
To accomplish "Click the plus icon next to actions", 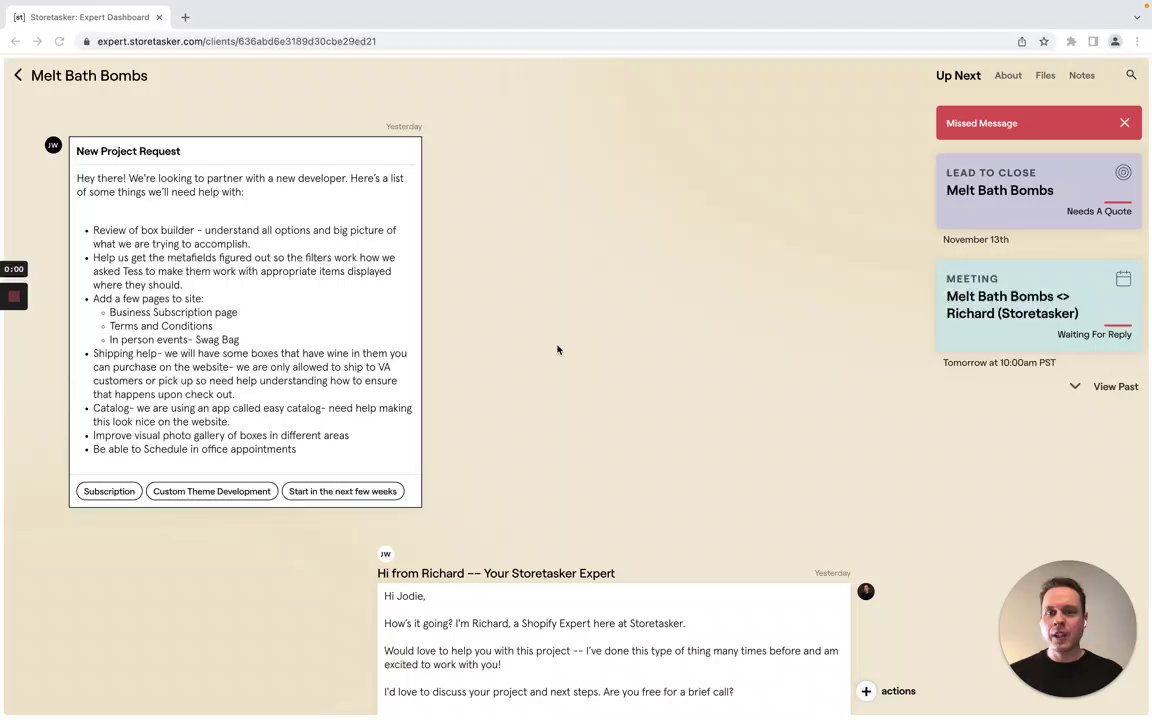I will coord(866,691).
